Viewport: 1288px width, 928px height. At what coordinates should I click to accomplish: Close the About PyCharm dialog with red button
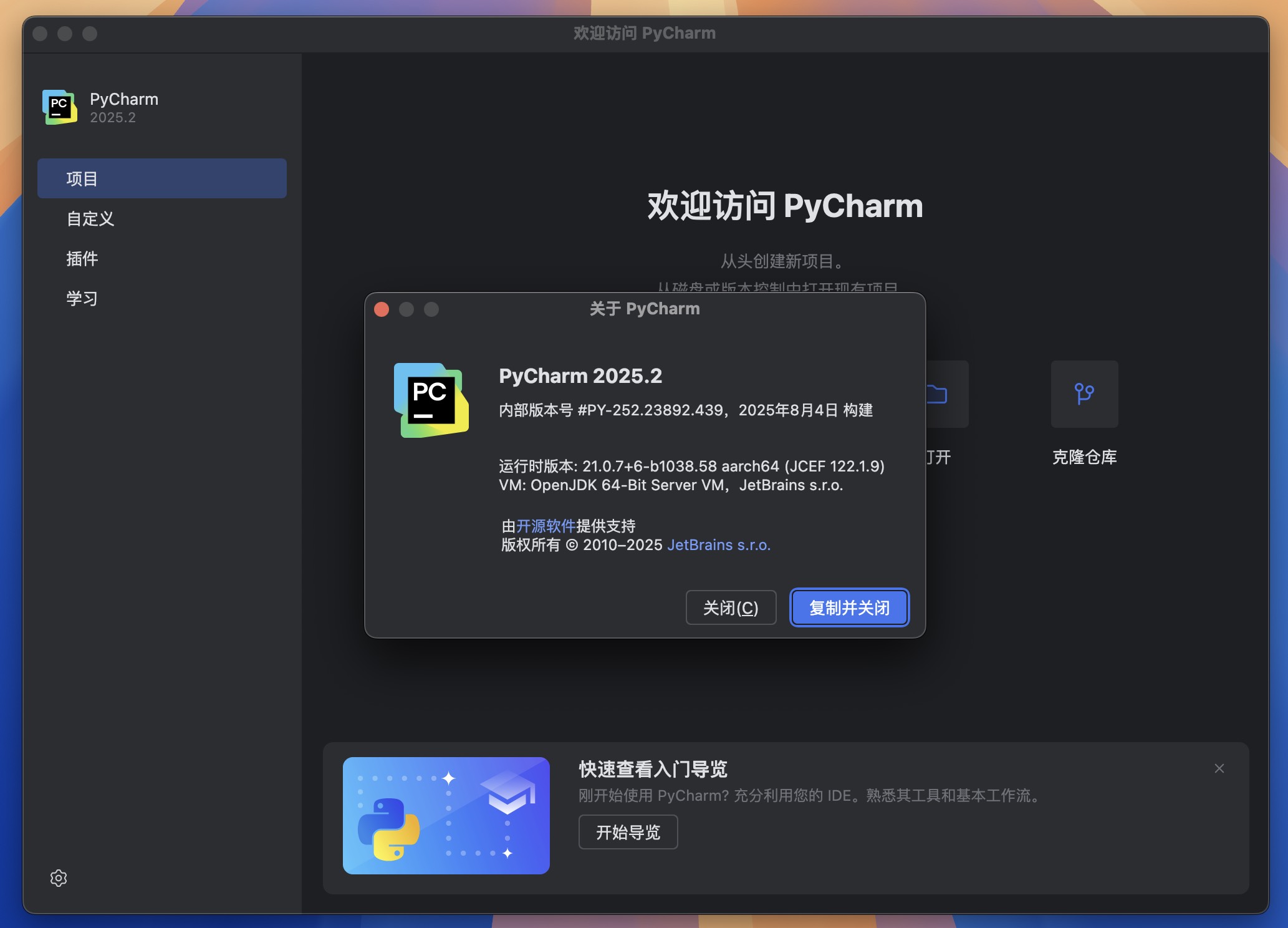pos(382,309)
